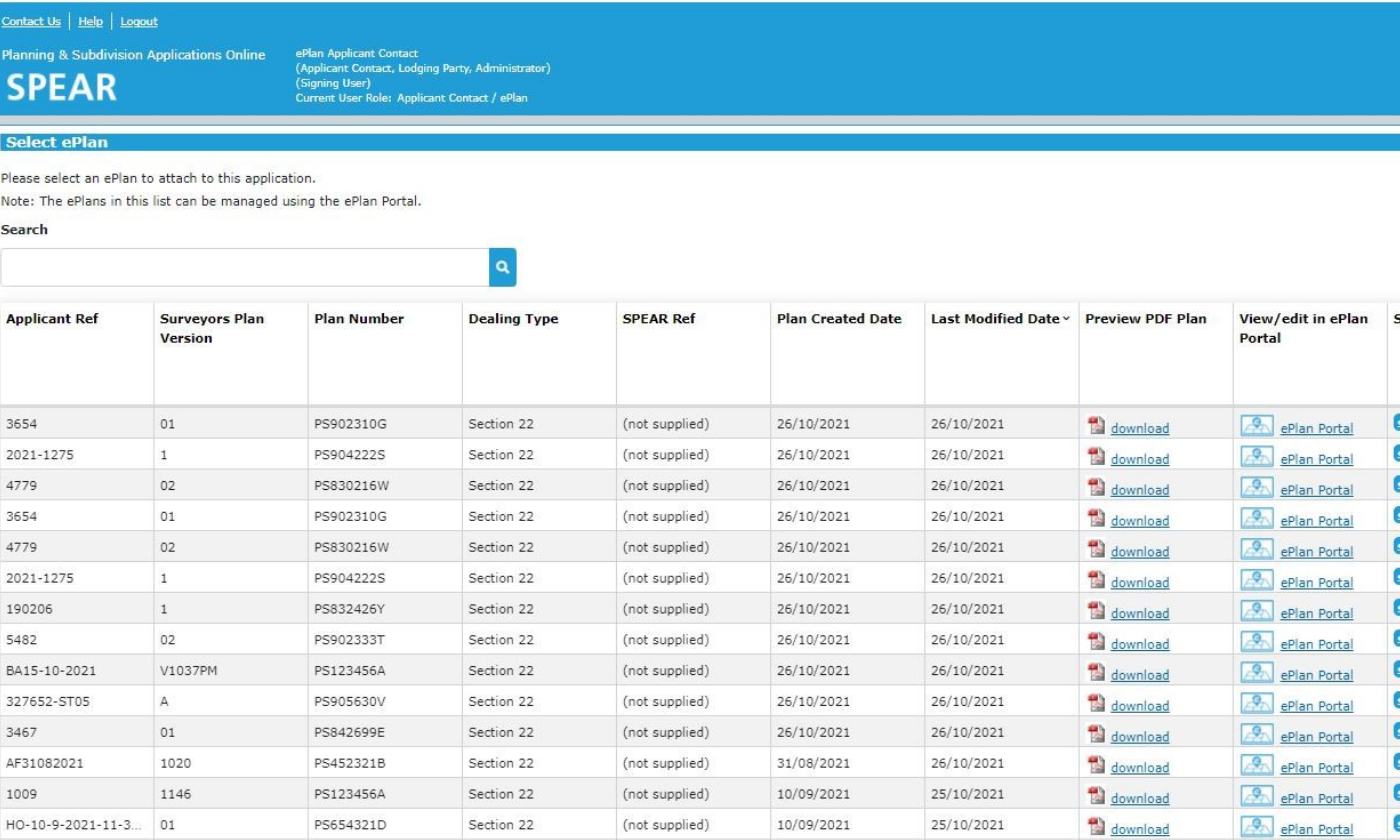This screenshot has width=1400, height=840.
Task: Open ePlan Portal link for HO-10-9-2021-11-3
Action: 1317,830
